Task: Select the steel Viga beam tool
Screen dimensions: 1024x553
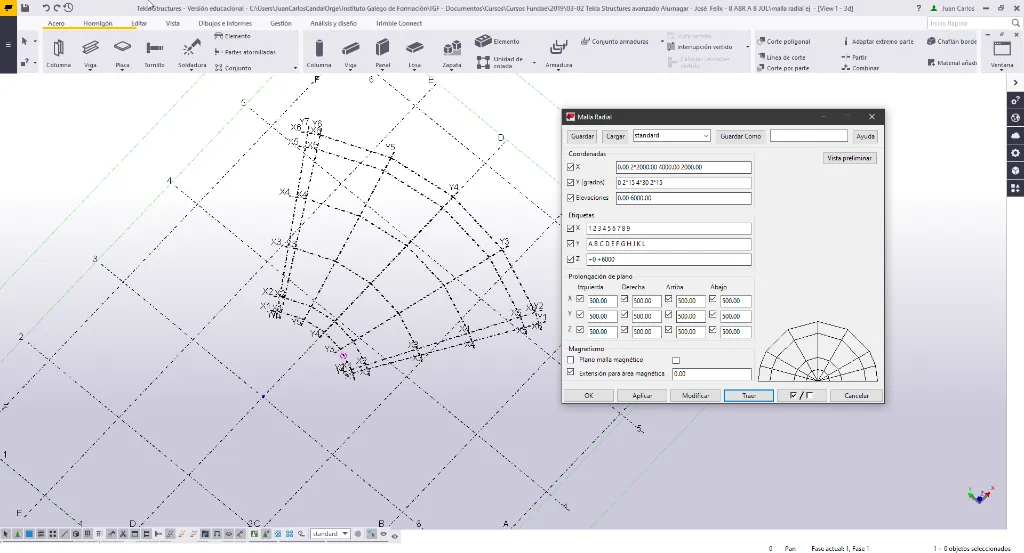Action: click(x=90, y=53)
